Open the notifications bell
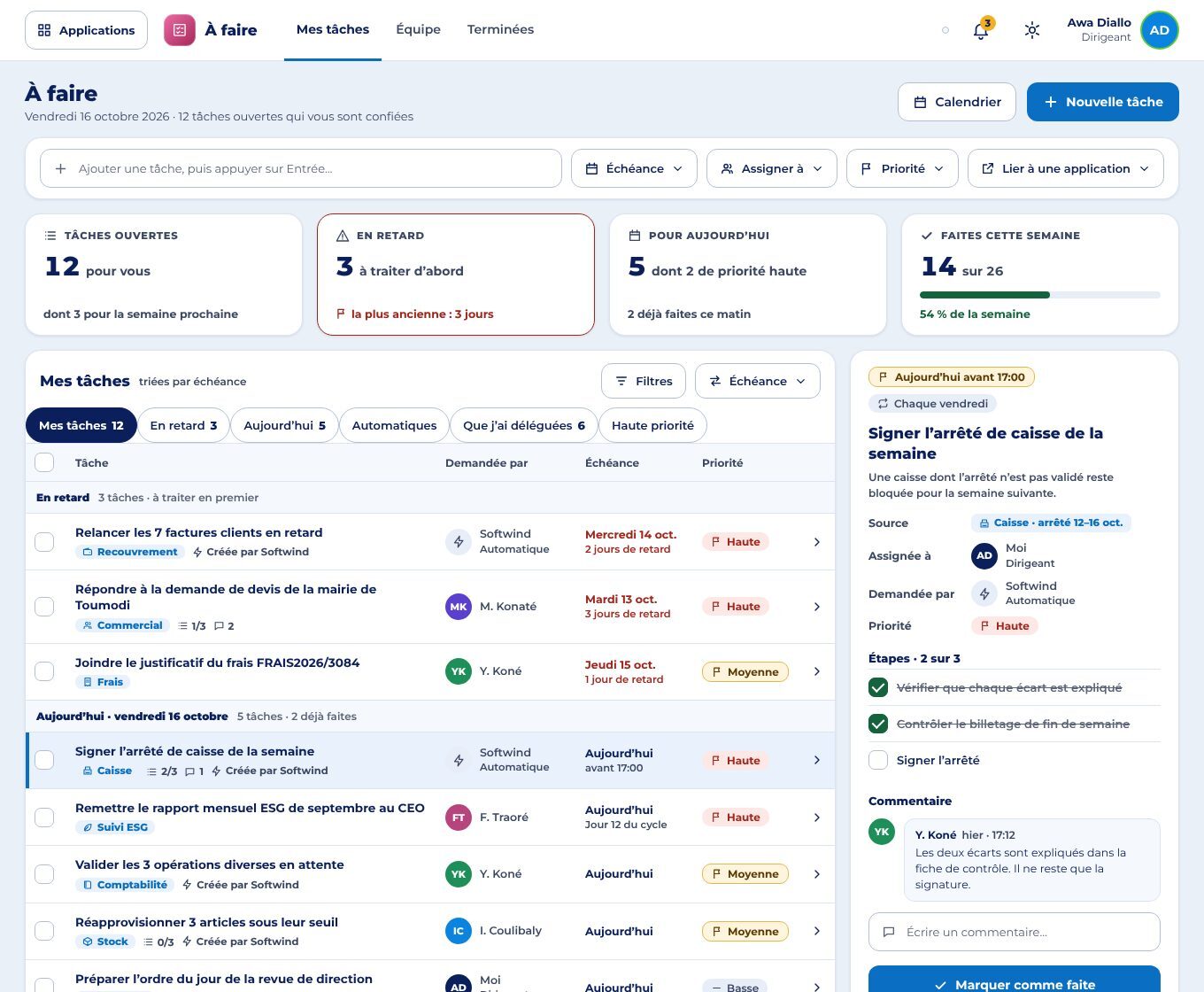 pyautogui.click(x=981, y=30)
